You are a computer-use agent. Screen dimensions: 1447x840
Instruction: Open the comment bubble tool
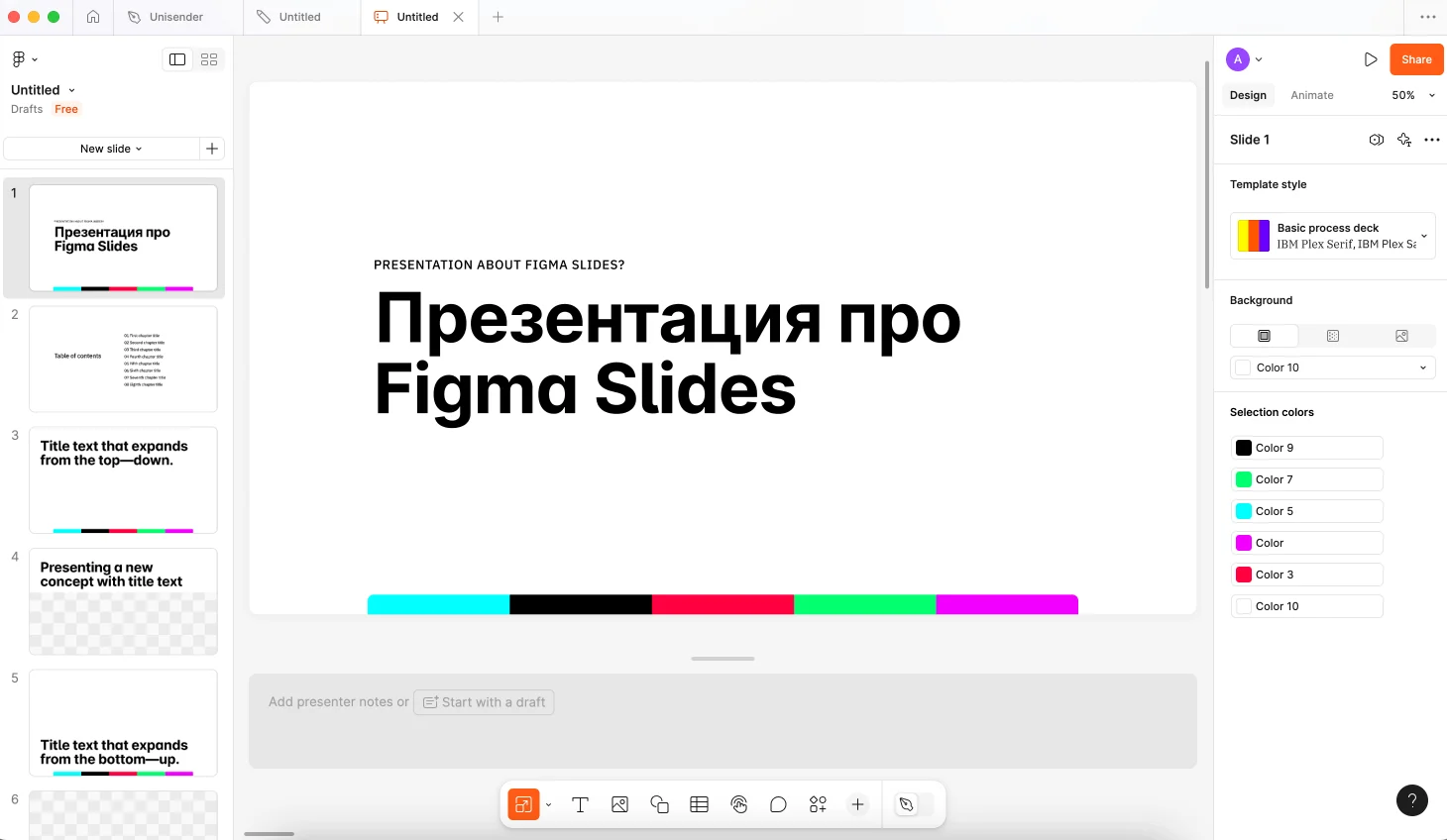pyautogui.click(x=778, y=804)
